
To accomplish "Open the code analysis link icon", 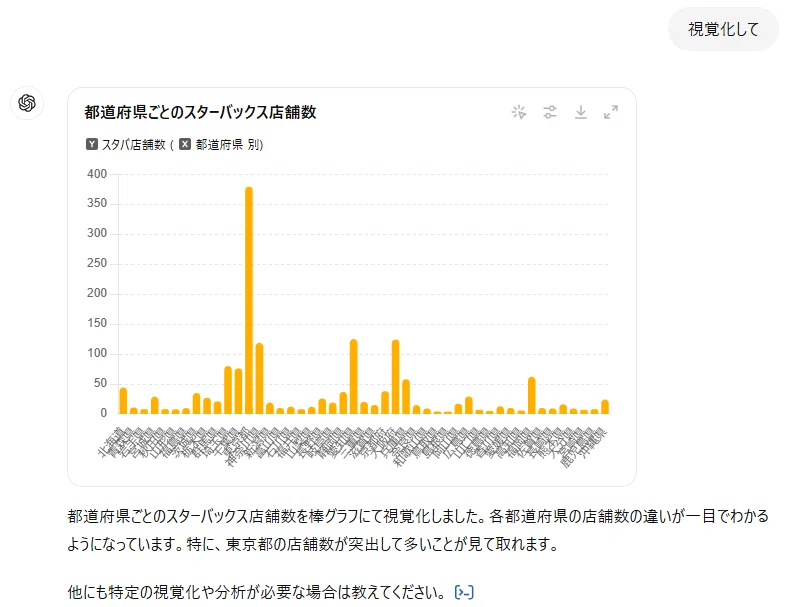I will coord(464,592).
